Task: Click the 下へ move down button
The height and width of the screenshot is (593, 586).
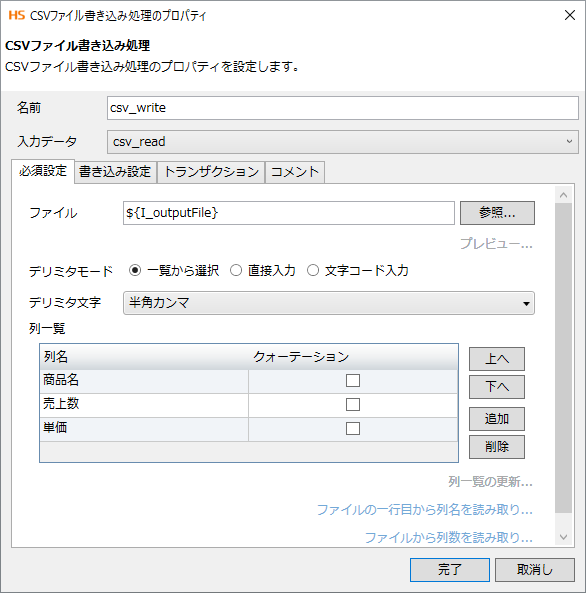Action: 497,387
